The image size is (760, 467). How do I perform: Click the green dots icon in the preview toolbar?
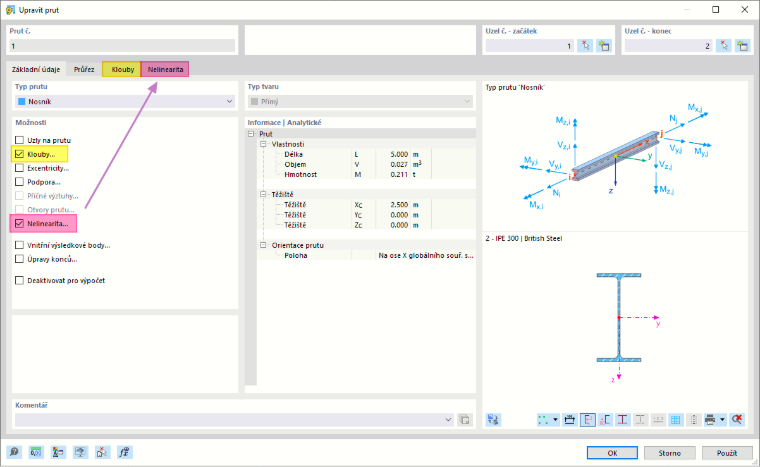[543, 419]
